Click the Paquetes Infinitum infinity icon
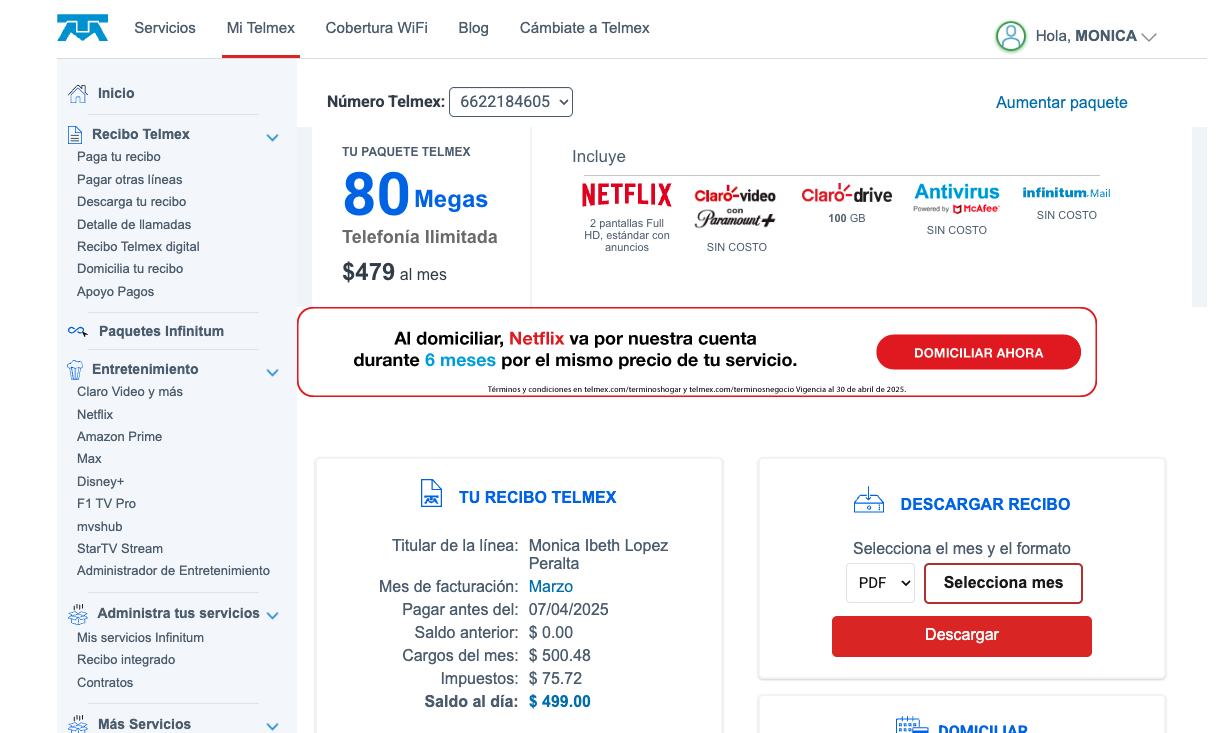Screen dimensions: 1216x733 pos(78,331)
